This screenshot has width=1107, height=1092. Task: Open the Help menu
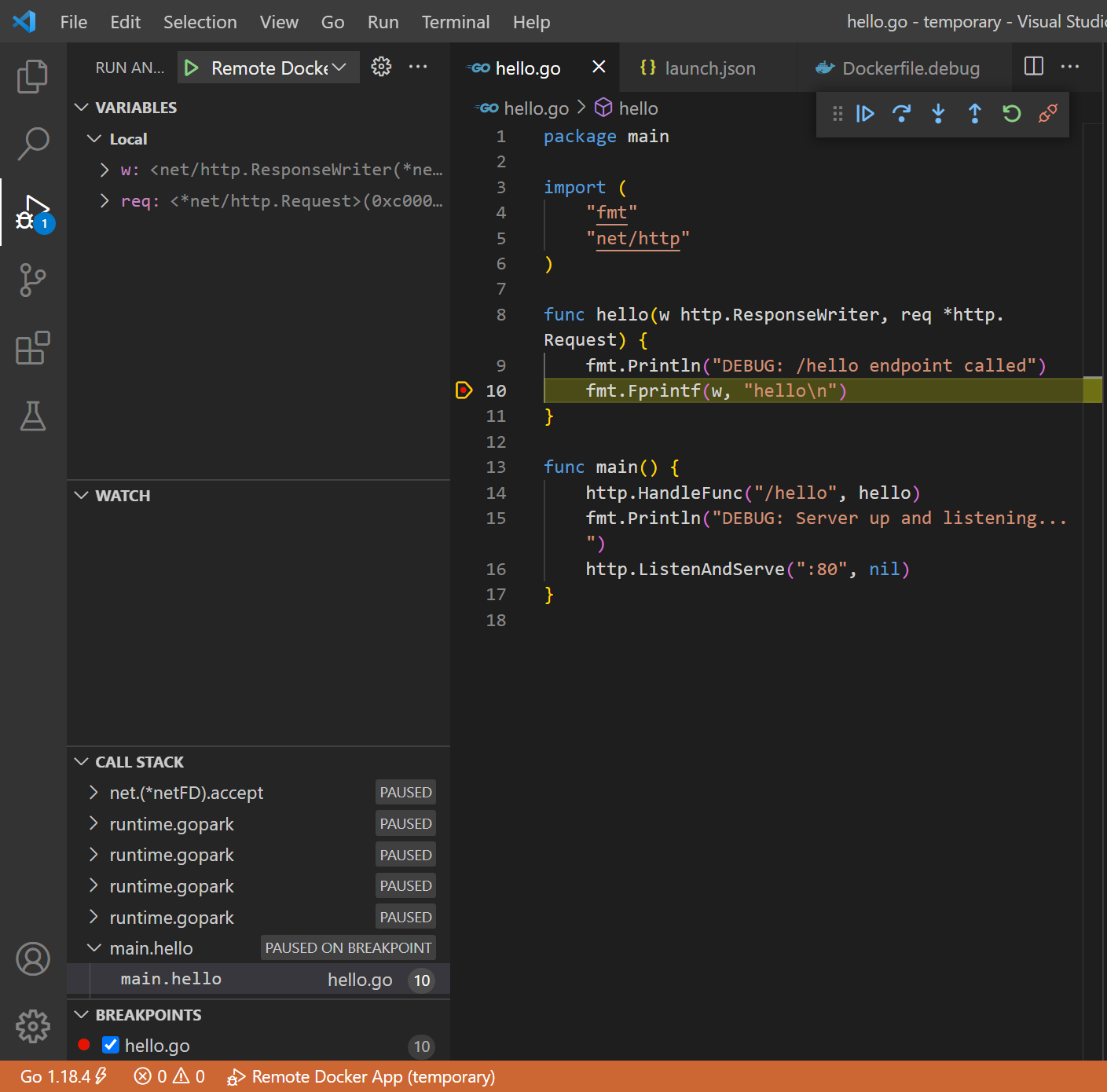click(531, 22)
